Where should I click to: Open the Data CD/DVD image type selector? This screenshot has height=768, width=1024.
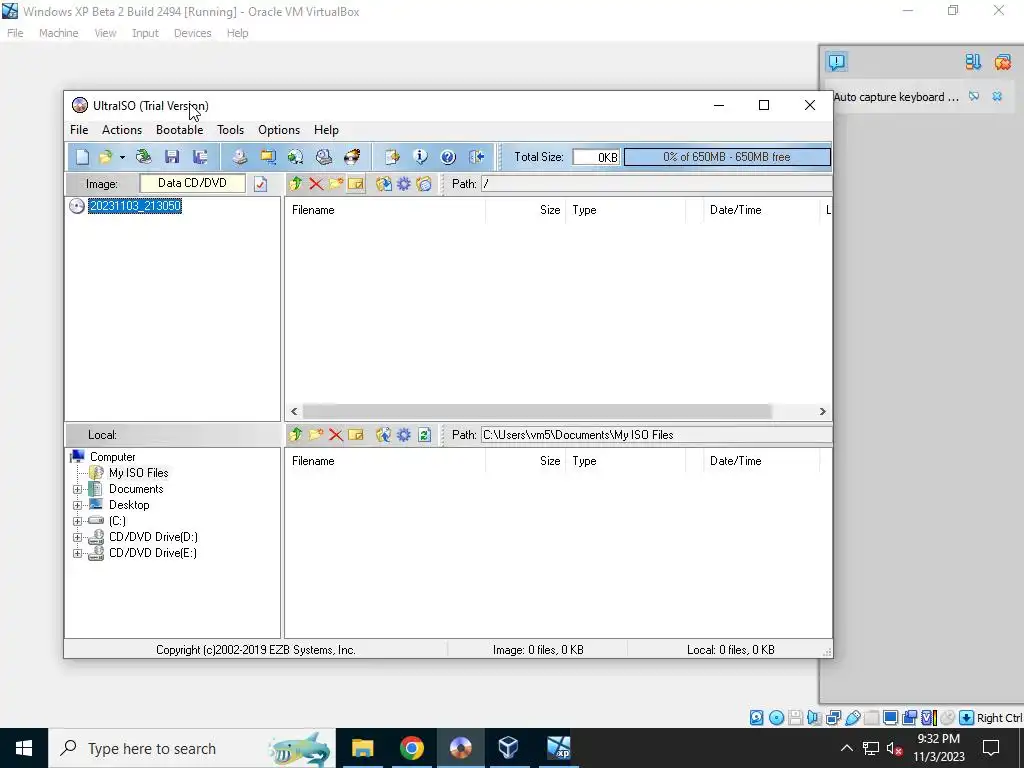[192, 183]
